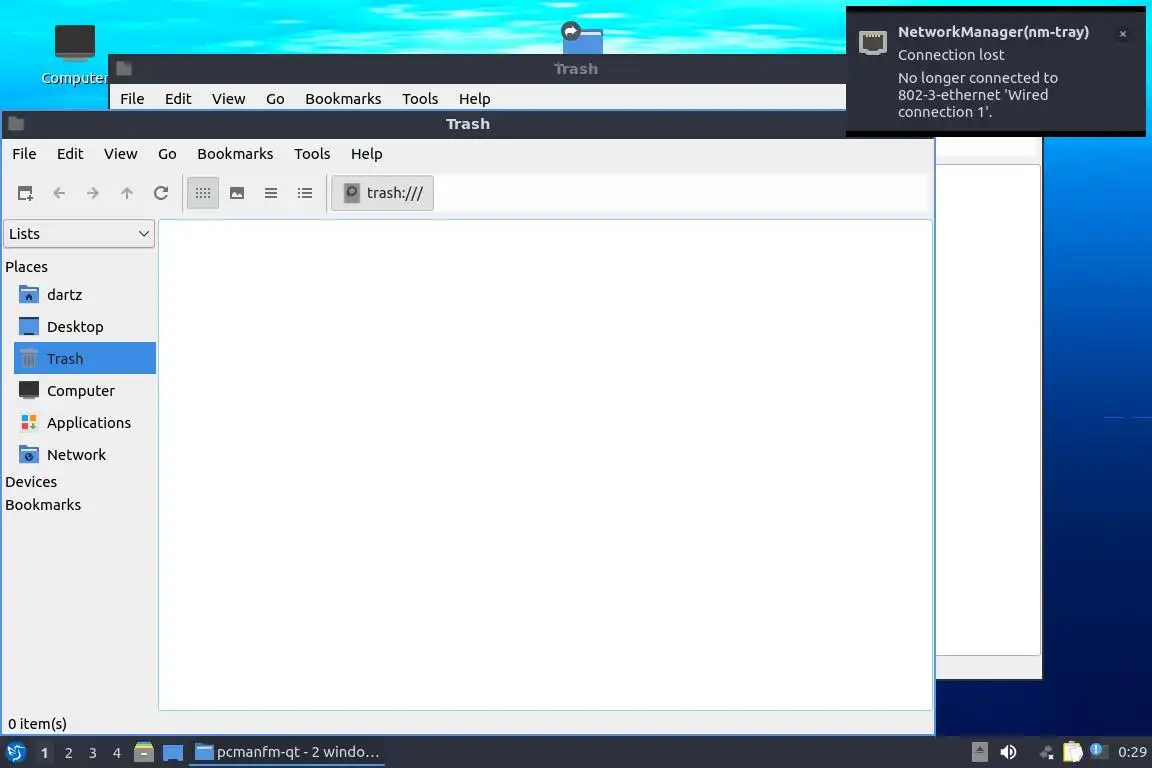Click the front Trash window folder icon
Image resolution: width=1152 pixels, height=768 pixels.
point(16,123)
